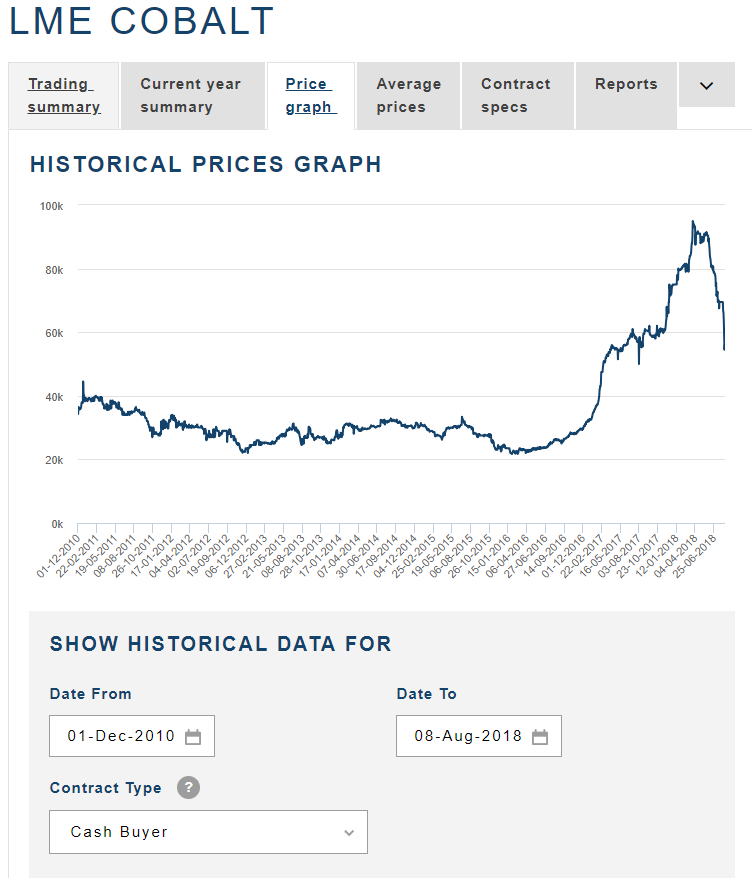Click the Contract Type label
The image size is (752, 878).
106,788
